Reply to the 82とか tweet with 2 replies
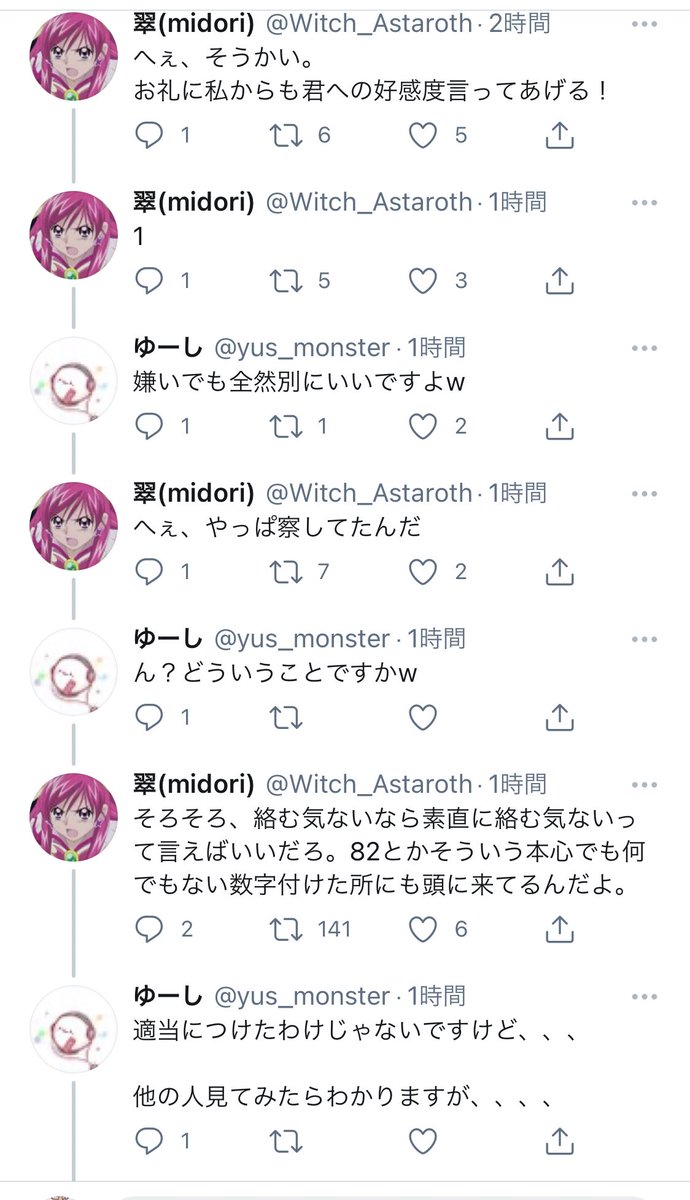 tap(149, 929)
